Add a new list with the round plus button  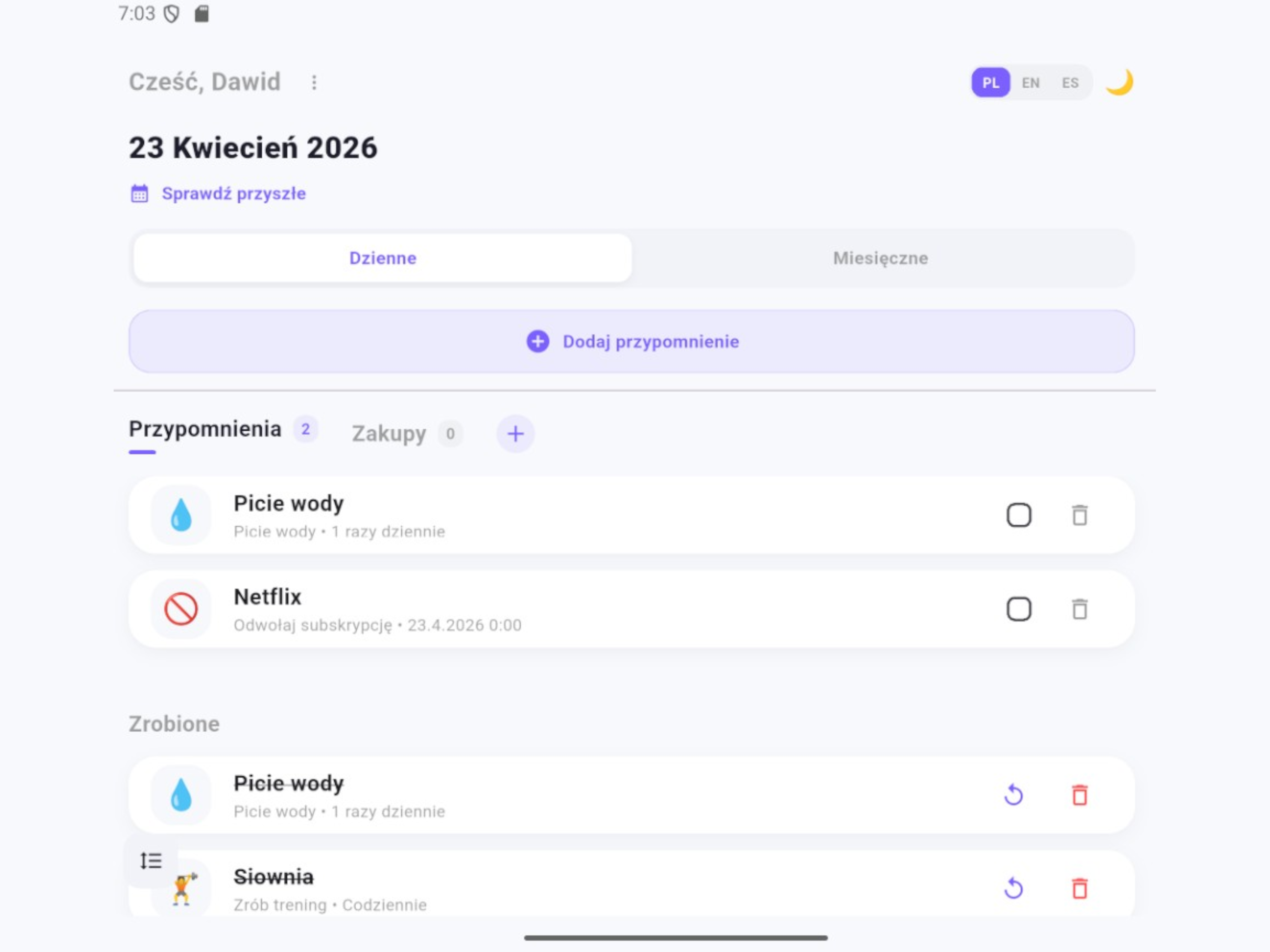point(516,434)
